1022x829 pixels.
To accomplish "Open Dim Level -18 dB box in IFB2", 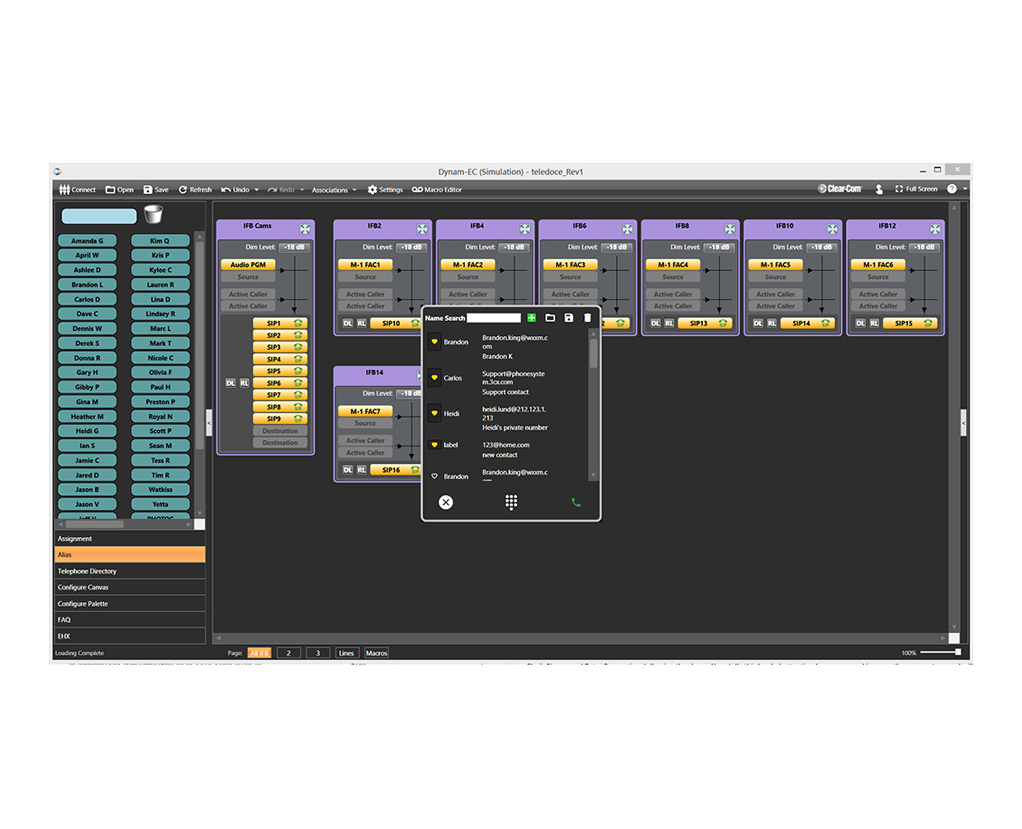I will click(412, 248).
